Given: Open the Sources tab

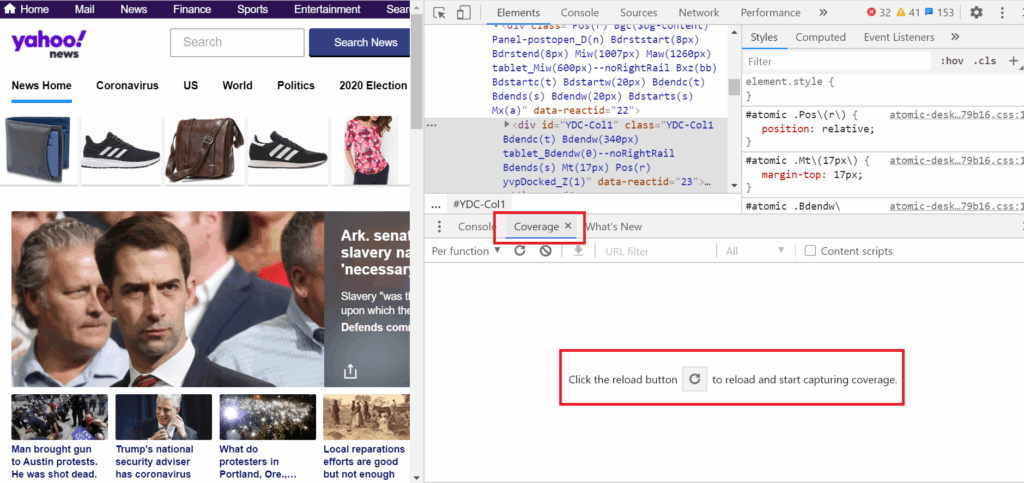Looking at the screenshot, I should coord(638,12).
